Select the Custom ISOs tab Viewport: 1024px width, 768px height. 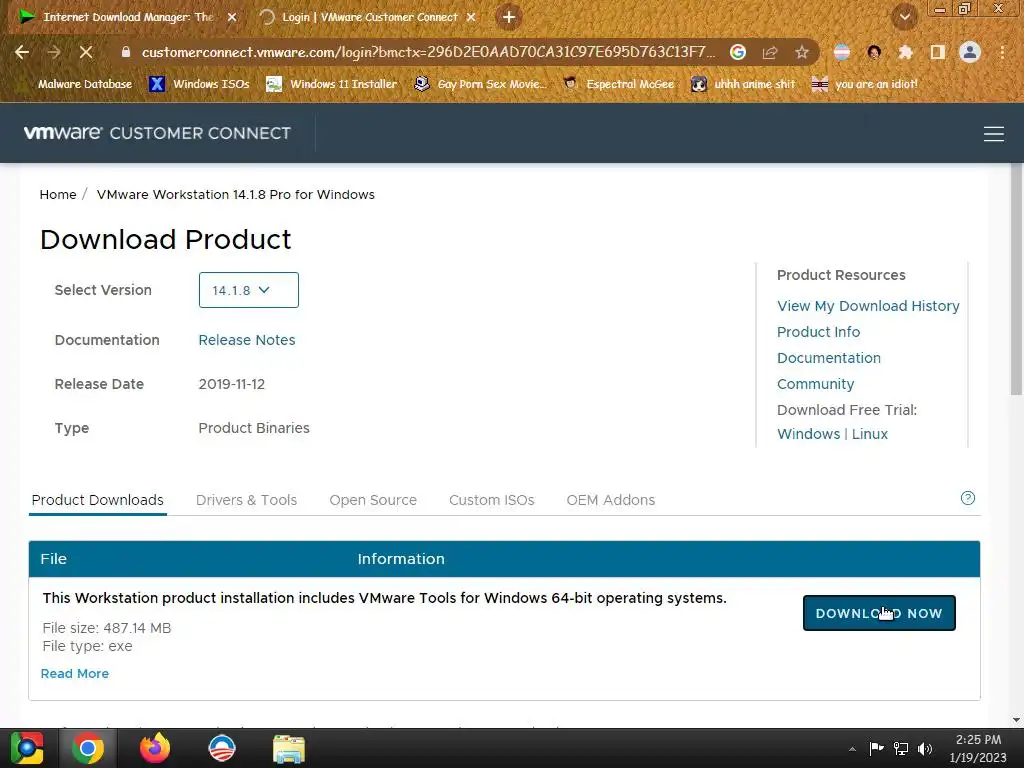tap(491, 500)
